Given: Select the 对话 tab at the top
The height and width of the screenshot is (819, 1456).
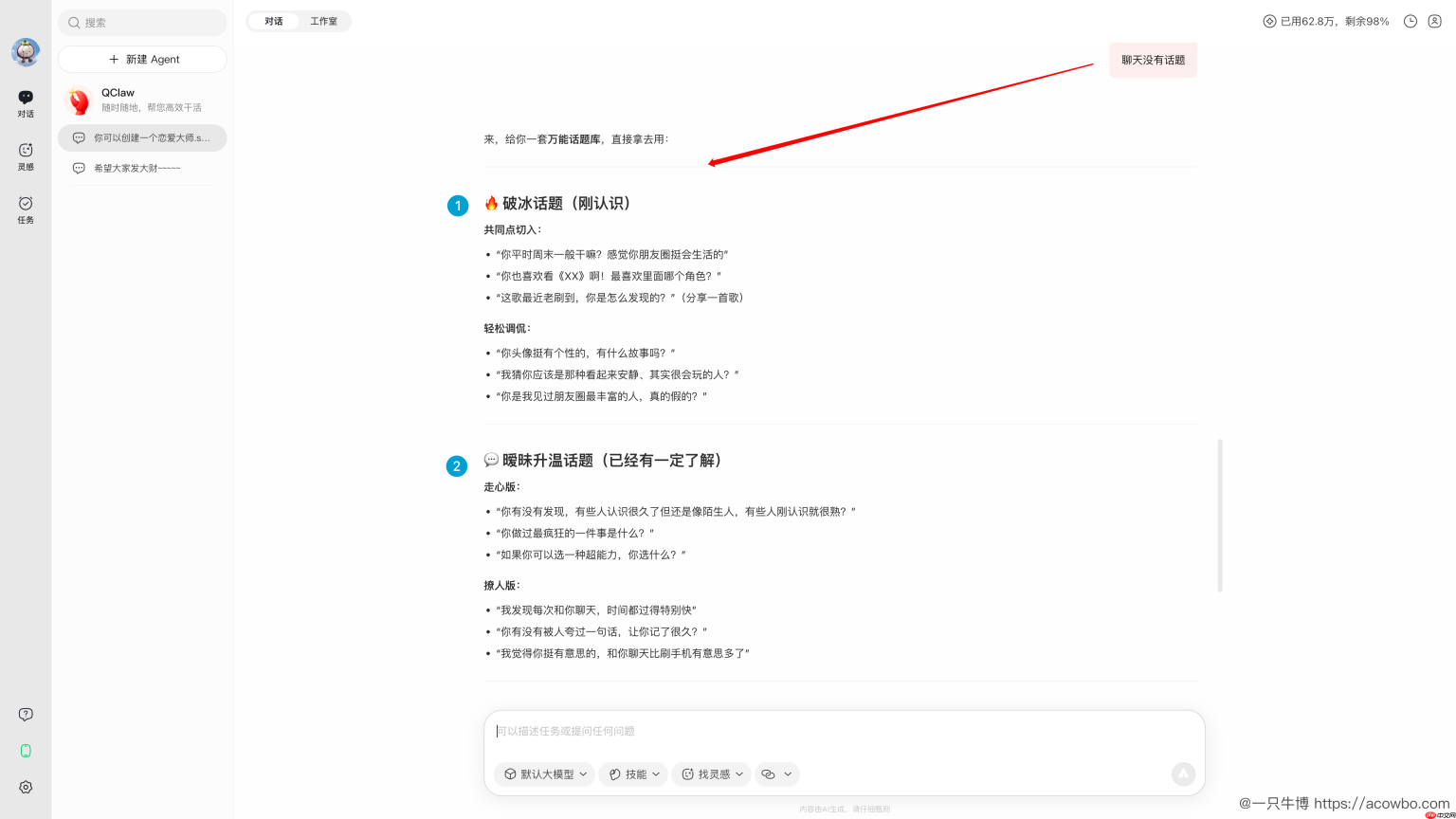Looking at the screenshot, I should pos(274,21).
